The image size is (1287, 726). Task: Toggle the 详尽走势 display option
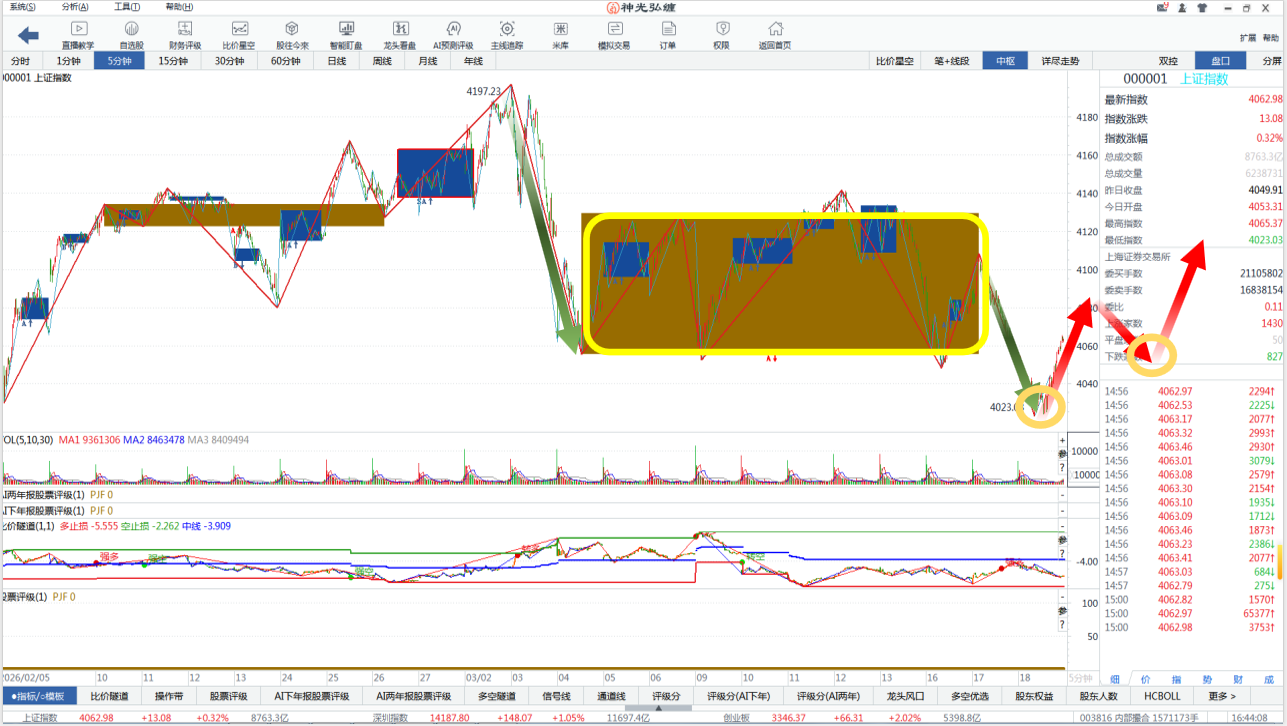pyautogui.click(x=1060, y=61)
